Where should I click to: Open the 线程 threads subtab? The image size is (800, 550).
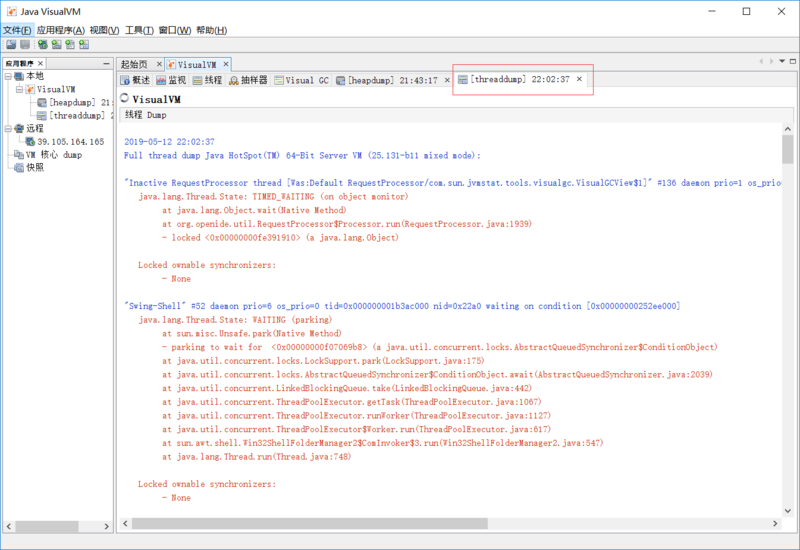click(207, 80)
